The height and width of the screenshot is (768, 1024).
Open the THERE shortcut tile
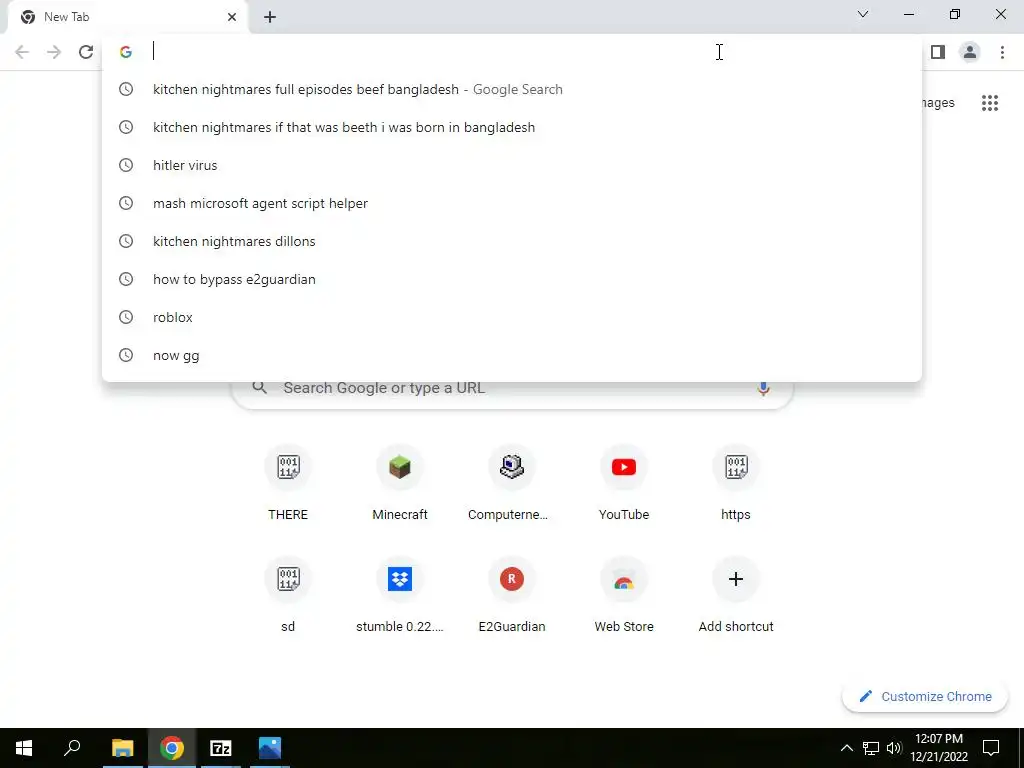click(x=288, y=484)
